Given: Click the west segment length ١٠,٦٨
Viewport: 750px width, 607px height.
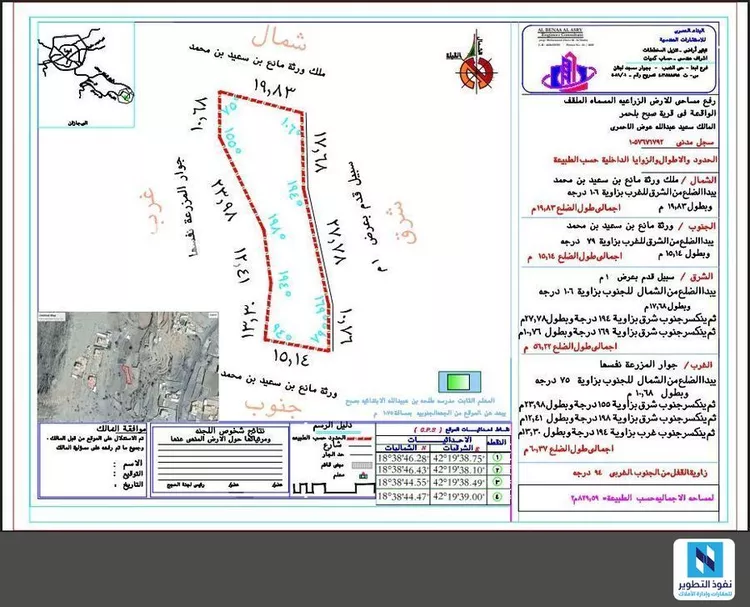Looking at the screenshot, I should (x=199, y=114).
